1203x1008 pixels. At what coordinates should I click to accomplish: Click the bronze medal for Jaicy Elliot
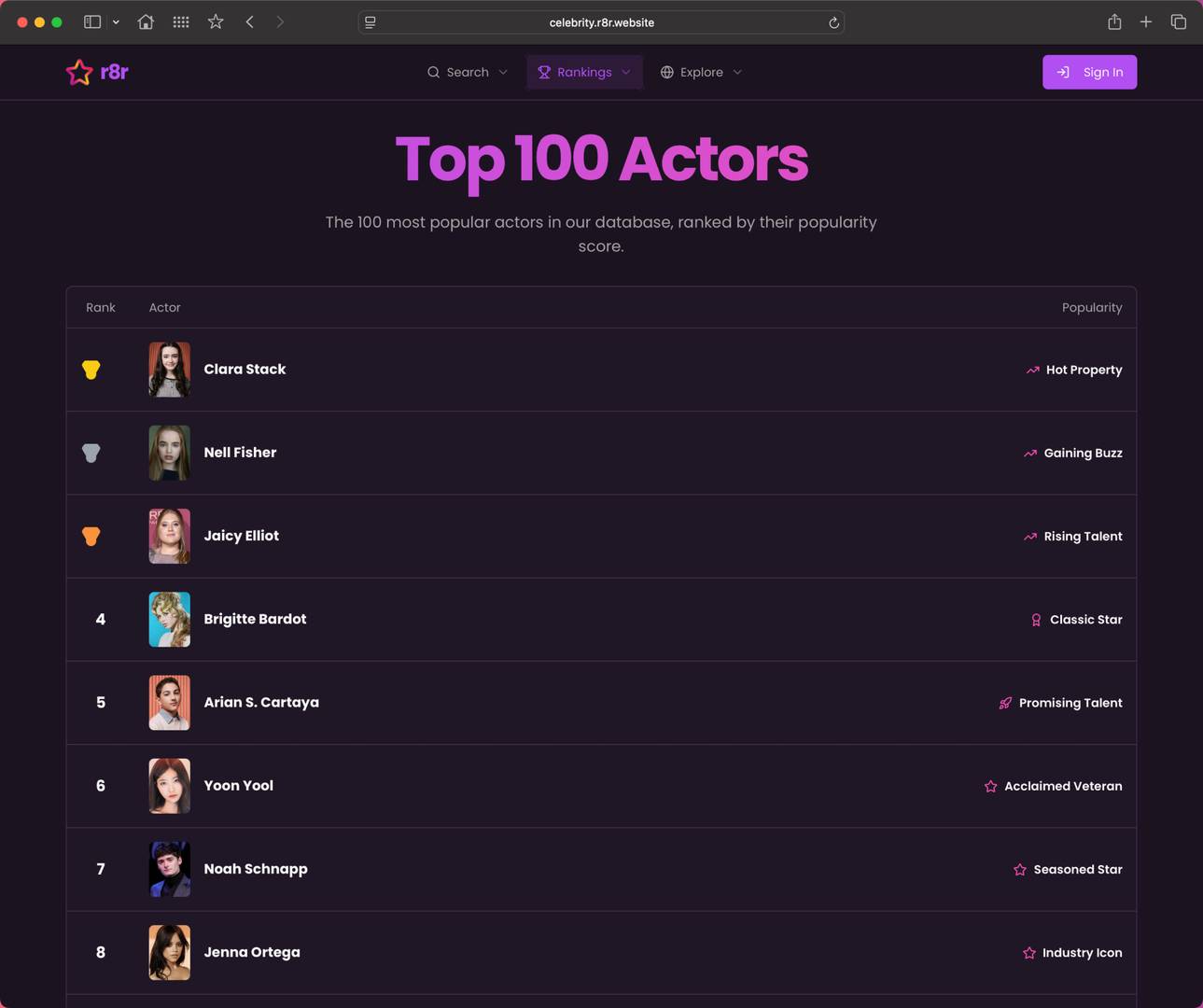91,536
